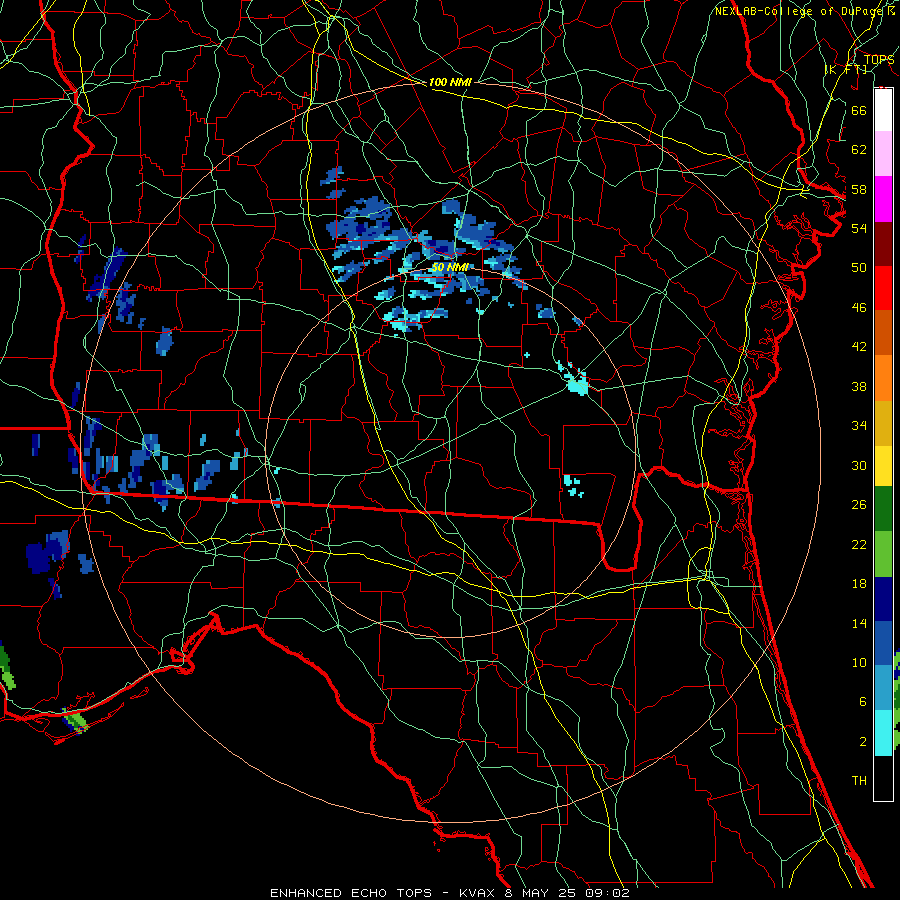Select the "42" legend label
This screenshot has width=900, height=900.
tap(859, 347)
